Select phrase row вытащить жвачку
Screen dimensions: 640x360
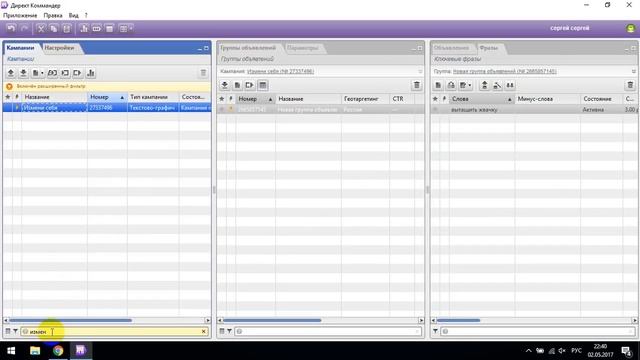[x=534, y=110]
